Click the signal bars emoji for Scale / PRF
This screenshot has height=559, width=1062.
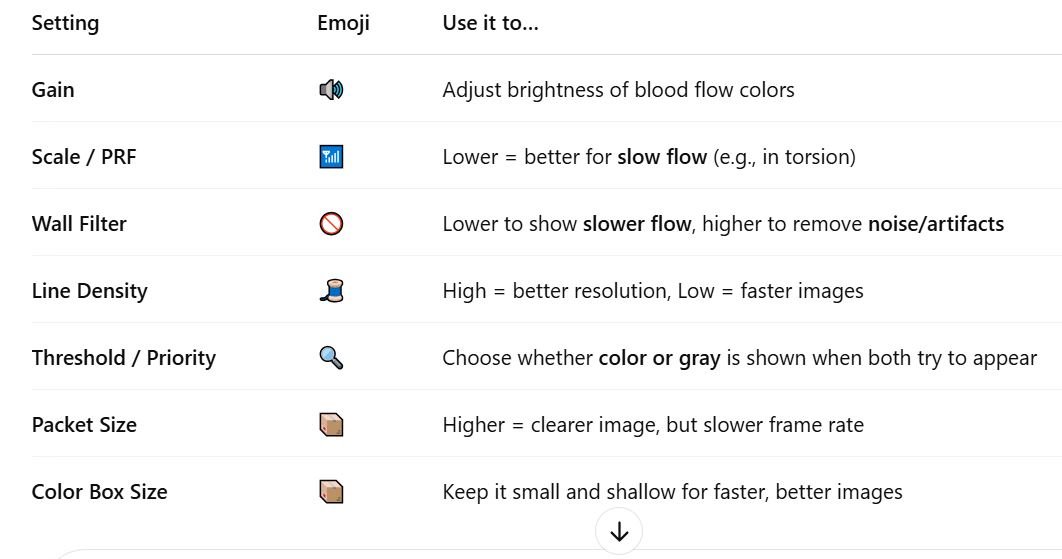(x=331, y=157)
